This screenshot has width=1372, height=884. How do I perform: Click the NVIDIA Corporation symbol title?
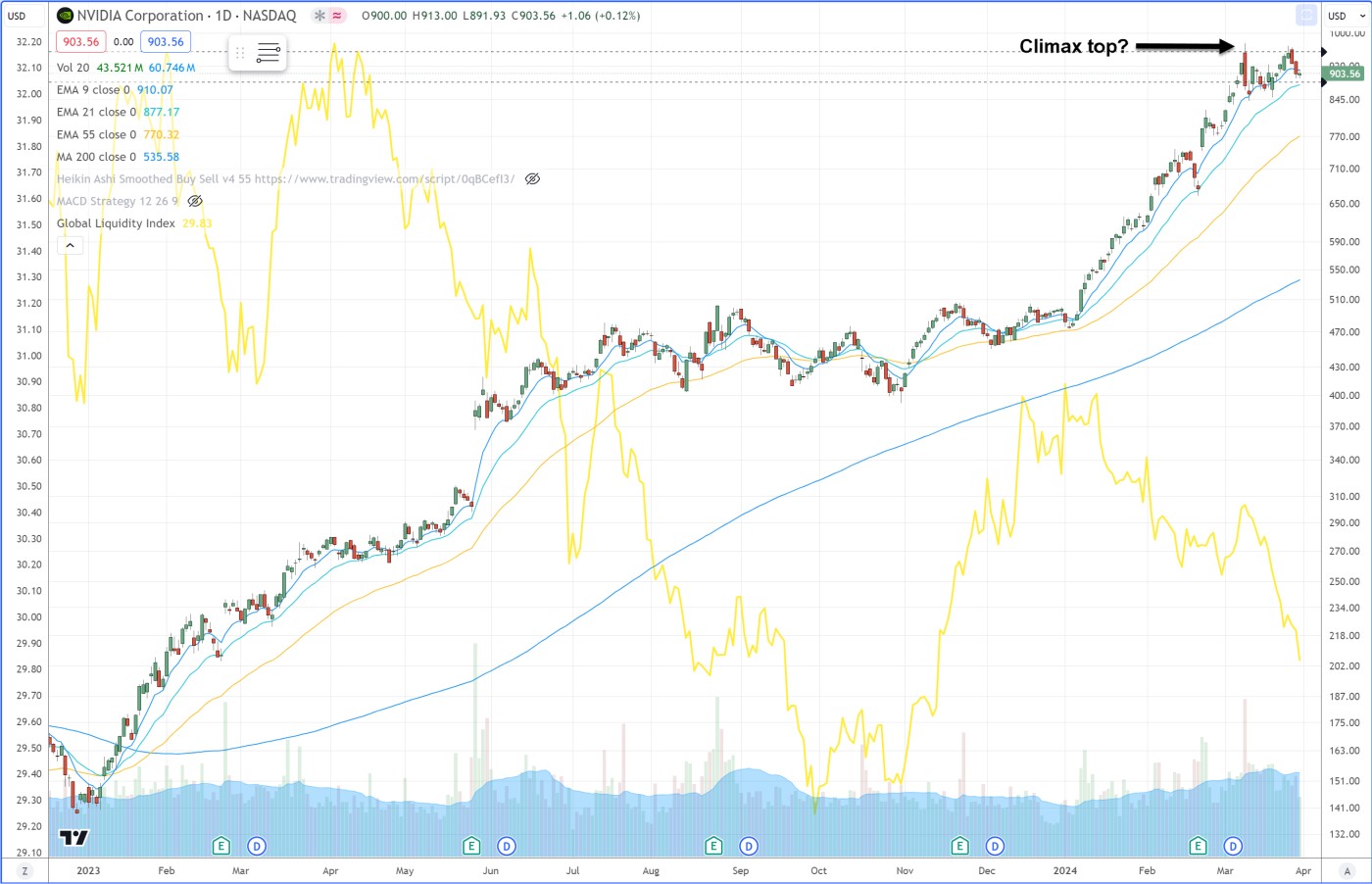(140, 16)
